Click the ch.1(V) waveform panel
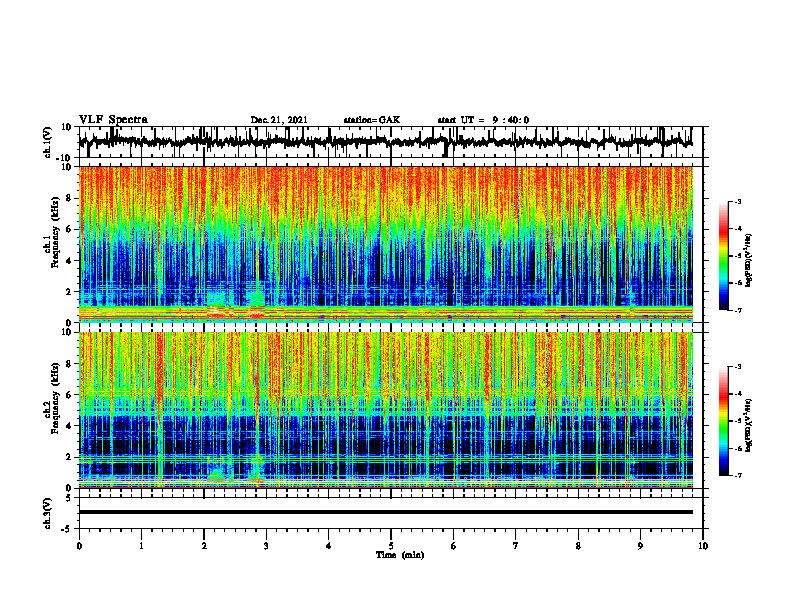Image resolution: width=792 pixels, height=612 pixels. pos(391,142)
